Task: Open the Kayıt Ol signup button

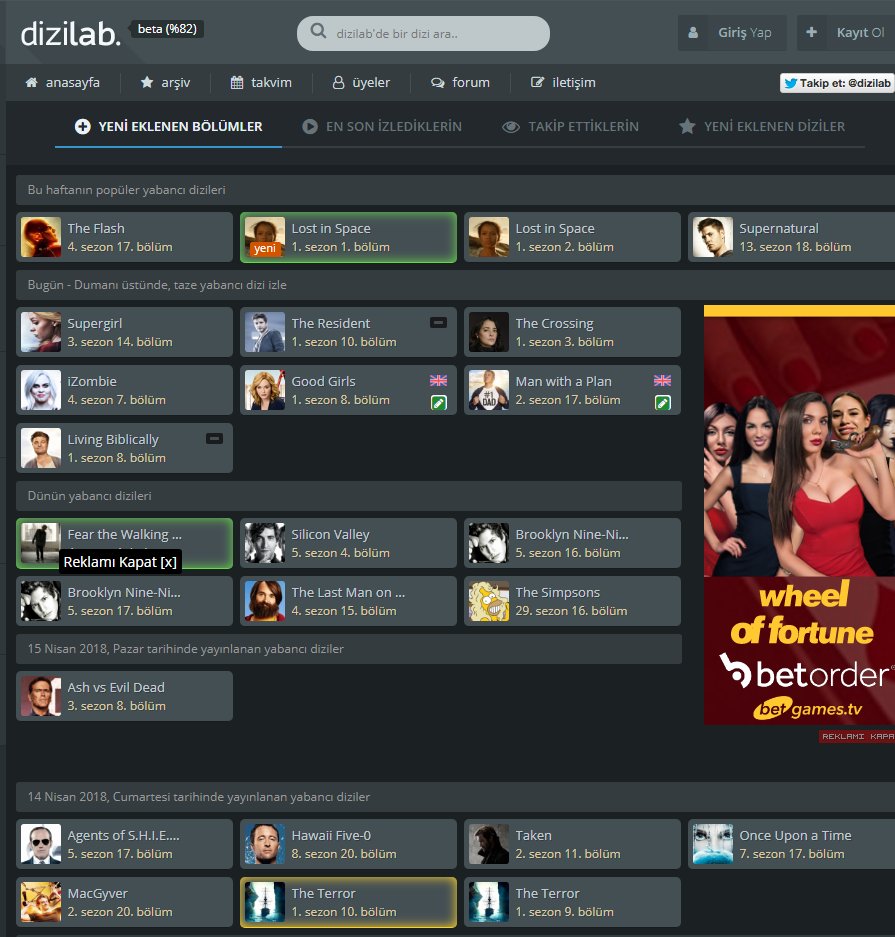Action: pos(845,32)
